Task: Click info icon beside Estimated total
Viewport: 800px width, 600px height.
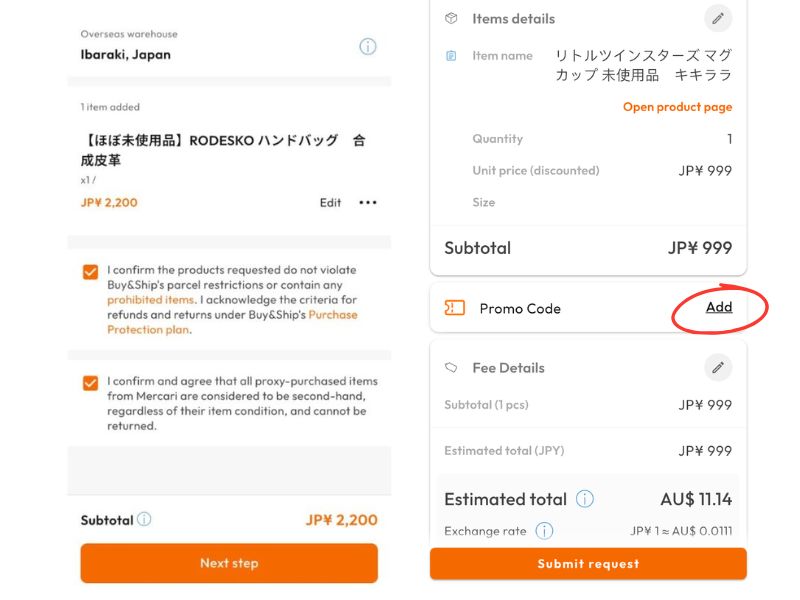Action: 585,499
